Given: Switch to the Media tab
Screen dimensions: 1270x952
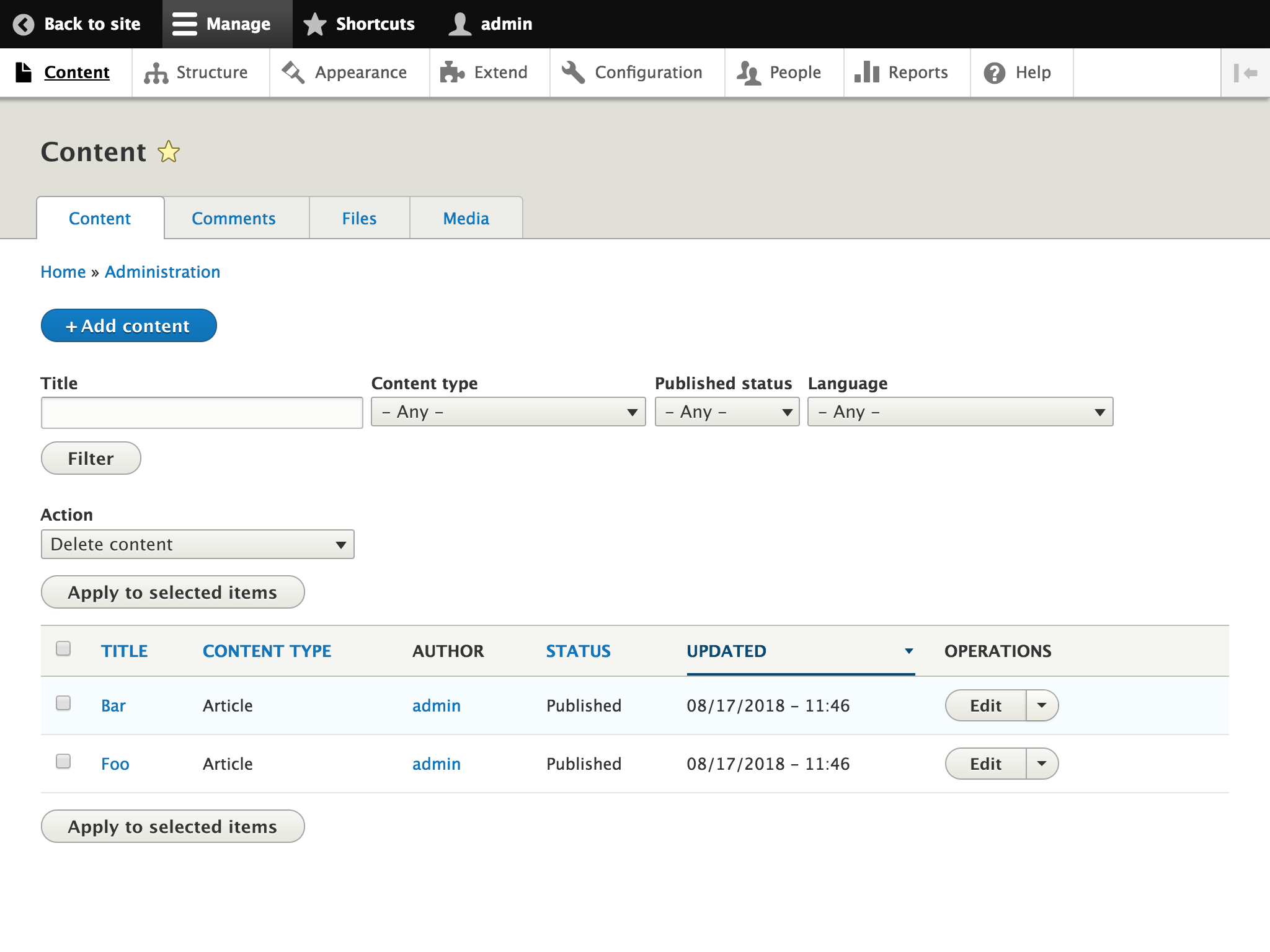Looking at the screenshot, I should pyautogui.click(x=466, y=218).
